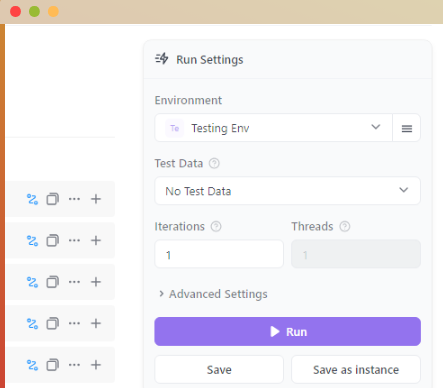Click the plus icon in the top step row
The image size is (443, 388).
pos(96,199)
